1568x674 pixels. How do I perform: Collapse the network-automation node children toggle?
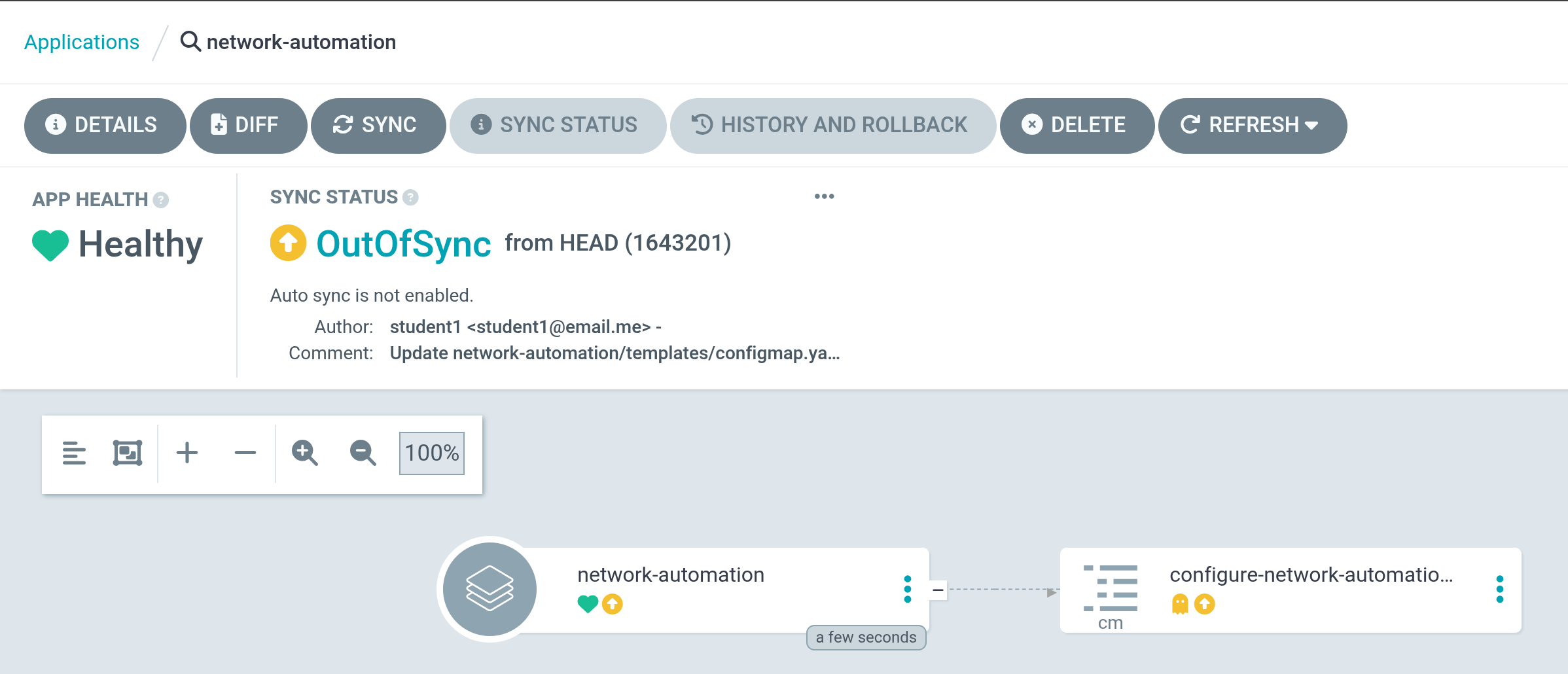coord(938,590)
